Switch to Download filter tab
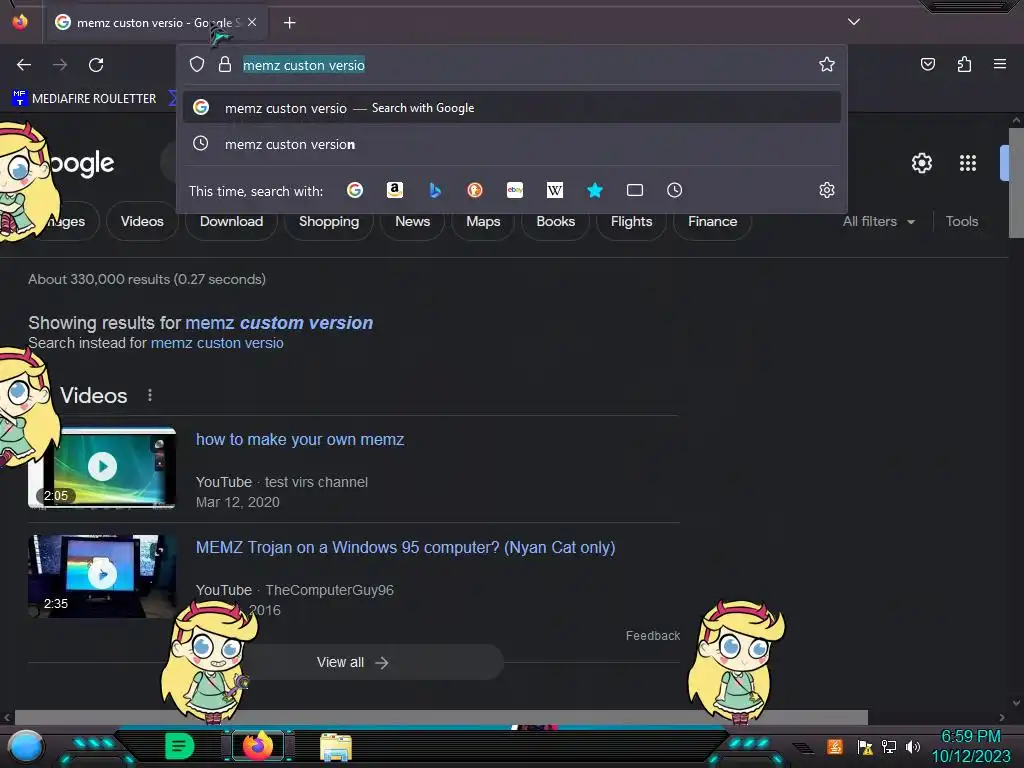 point(231,221)
